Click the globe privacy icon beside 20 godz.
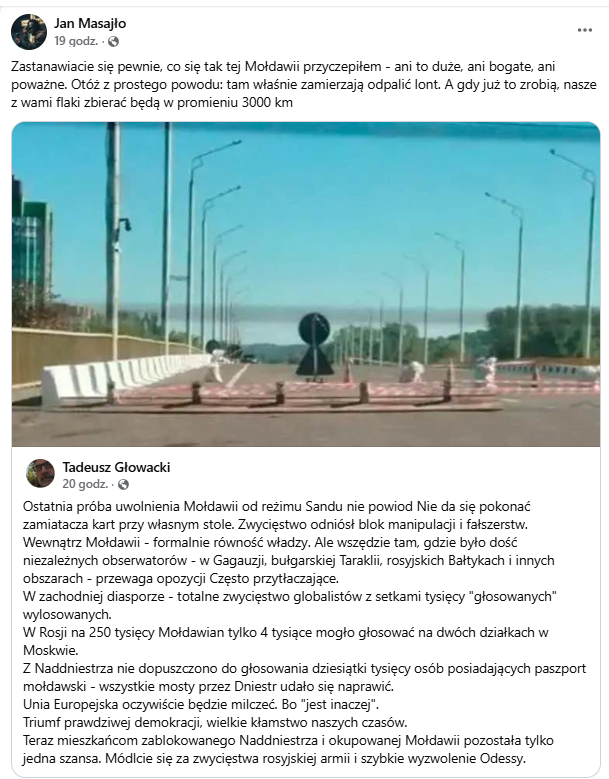609x779 pixels. click(x=123, y=484)
